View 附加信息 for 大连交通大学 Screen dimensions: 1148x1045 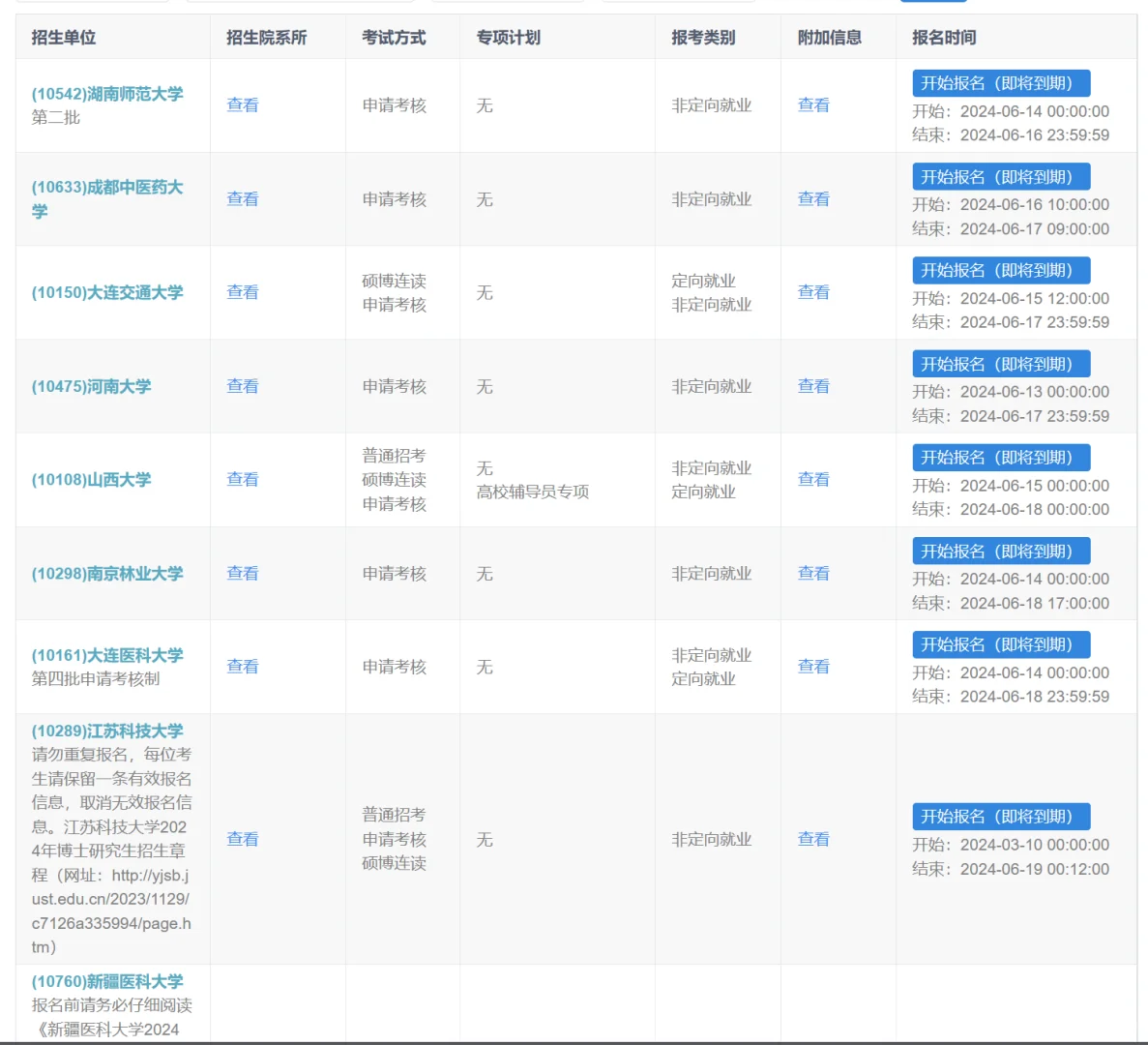pyautogui.click(x=813, y=292)
